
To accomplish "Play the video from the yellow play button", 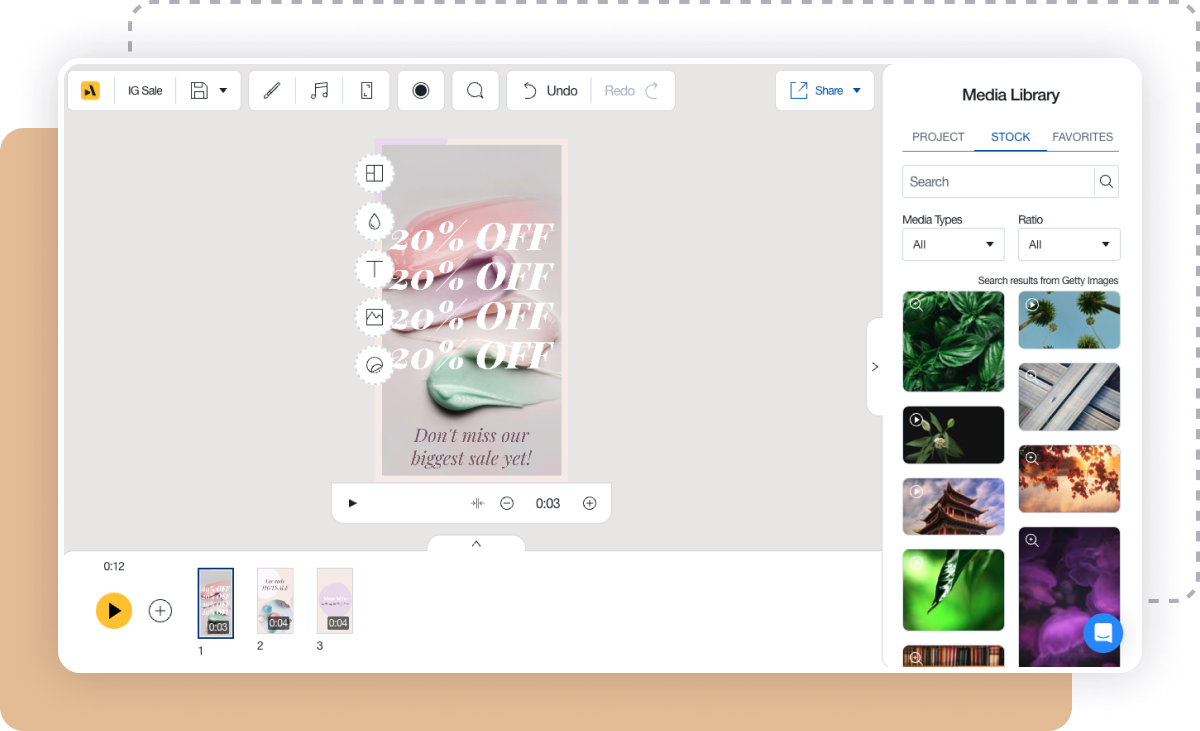I will (x=114, y=610).
